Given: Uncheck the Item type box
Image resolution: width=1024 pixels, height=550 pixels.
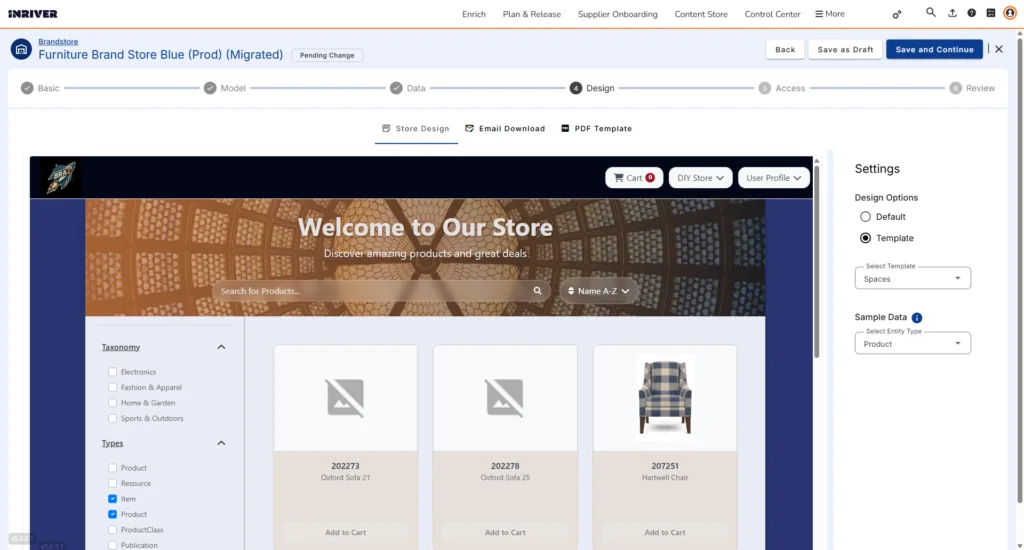Looking at the screenshot, I should 112,499.
